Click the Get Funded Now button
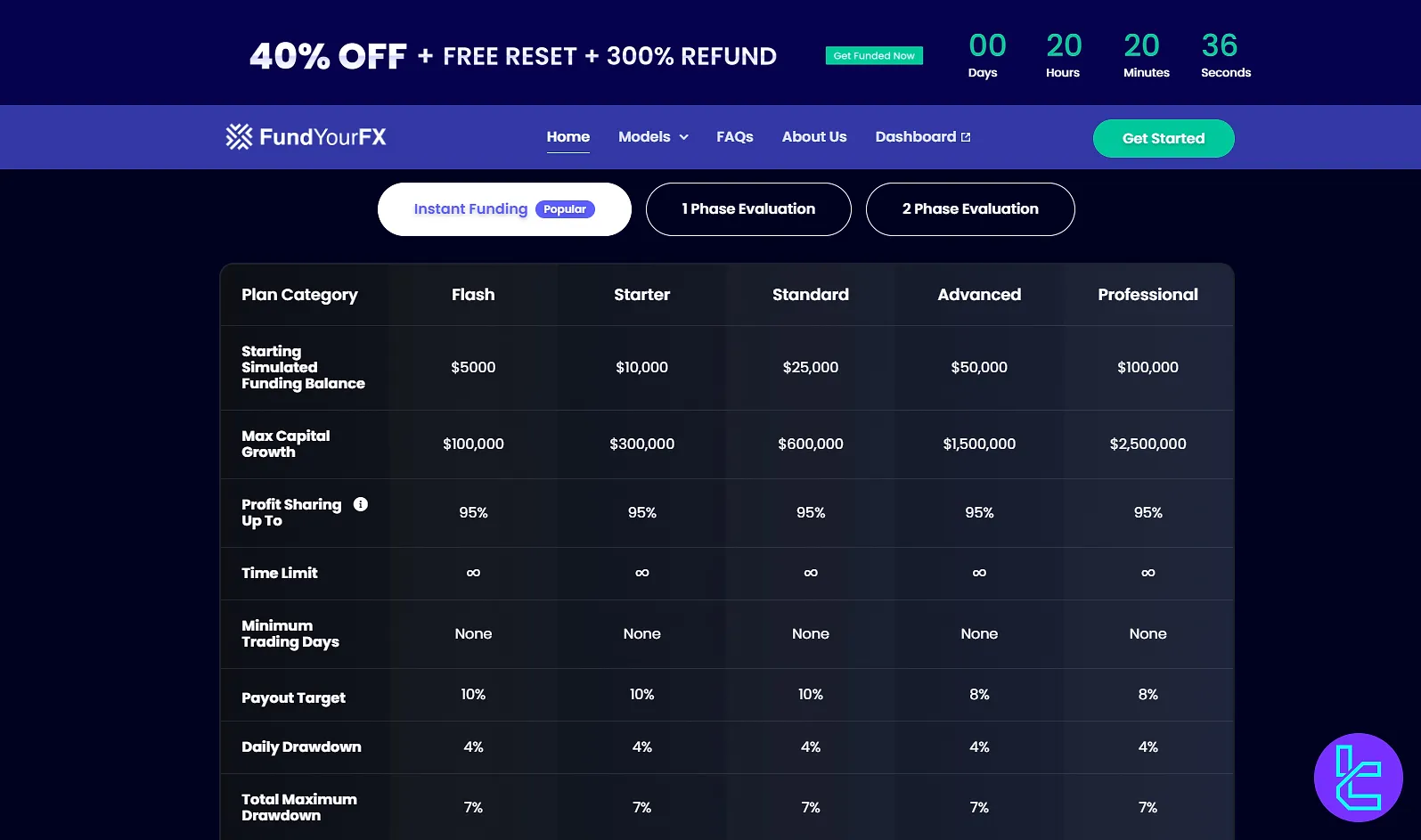Screen dimensions: 1421x840 click(874, 56)
